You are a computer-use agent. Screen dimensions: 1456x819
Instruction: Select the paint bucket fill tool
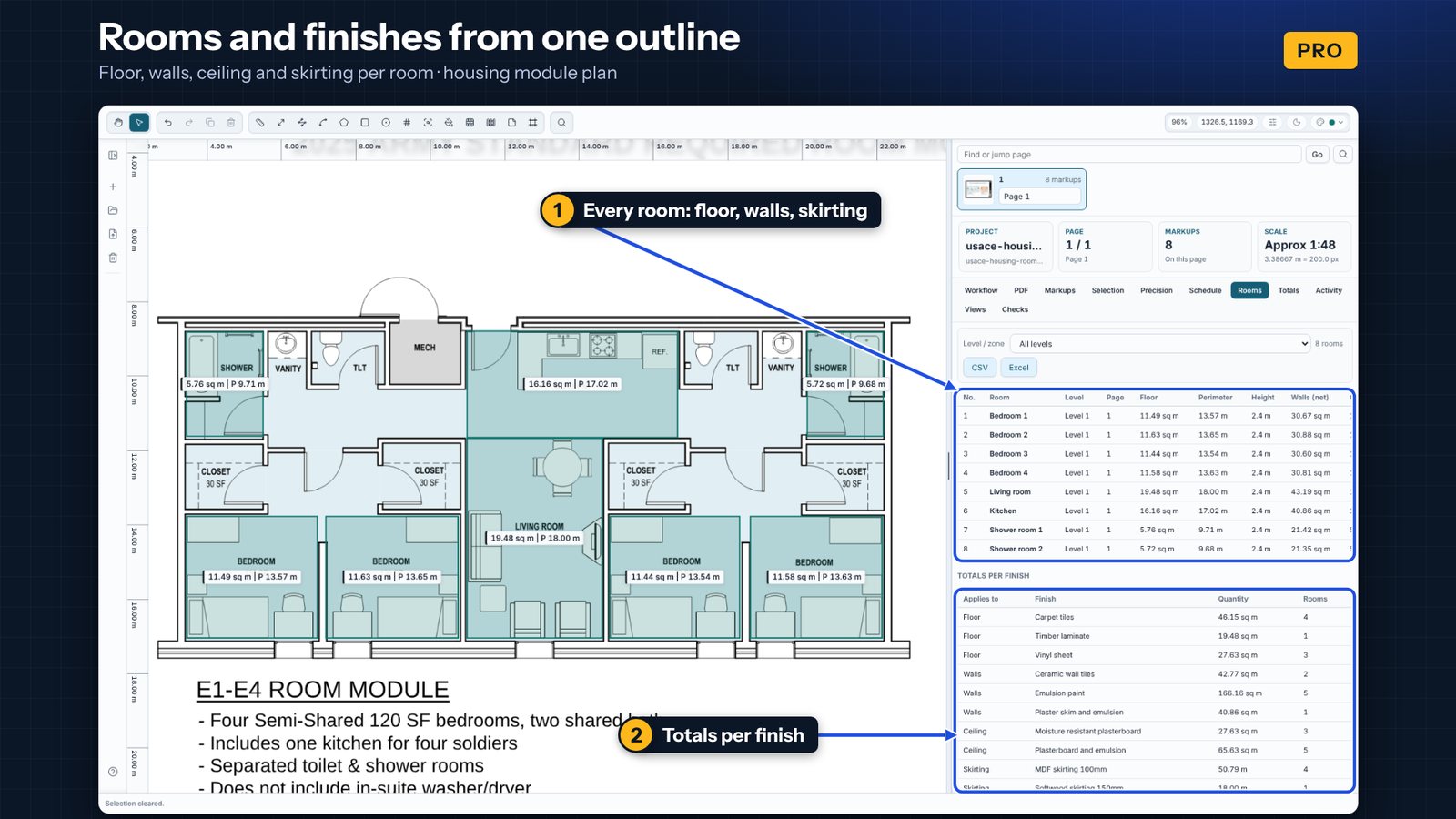click(449, 123)
